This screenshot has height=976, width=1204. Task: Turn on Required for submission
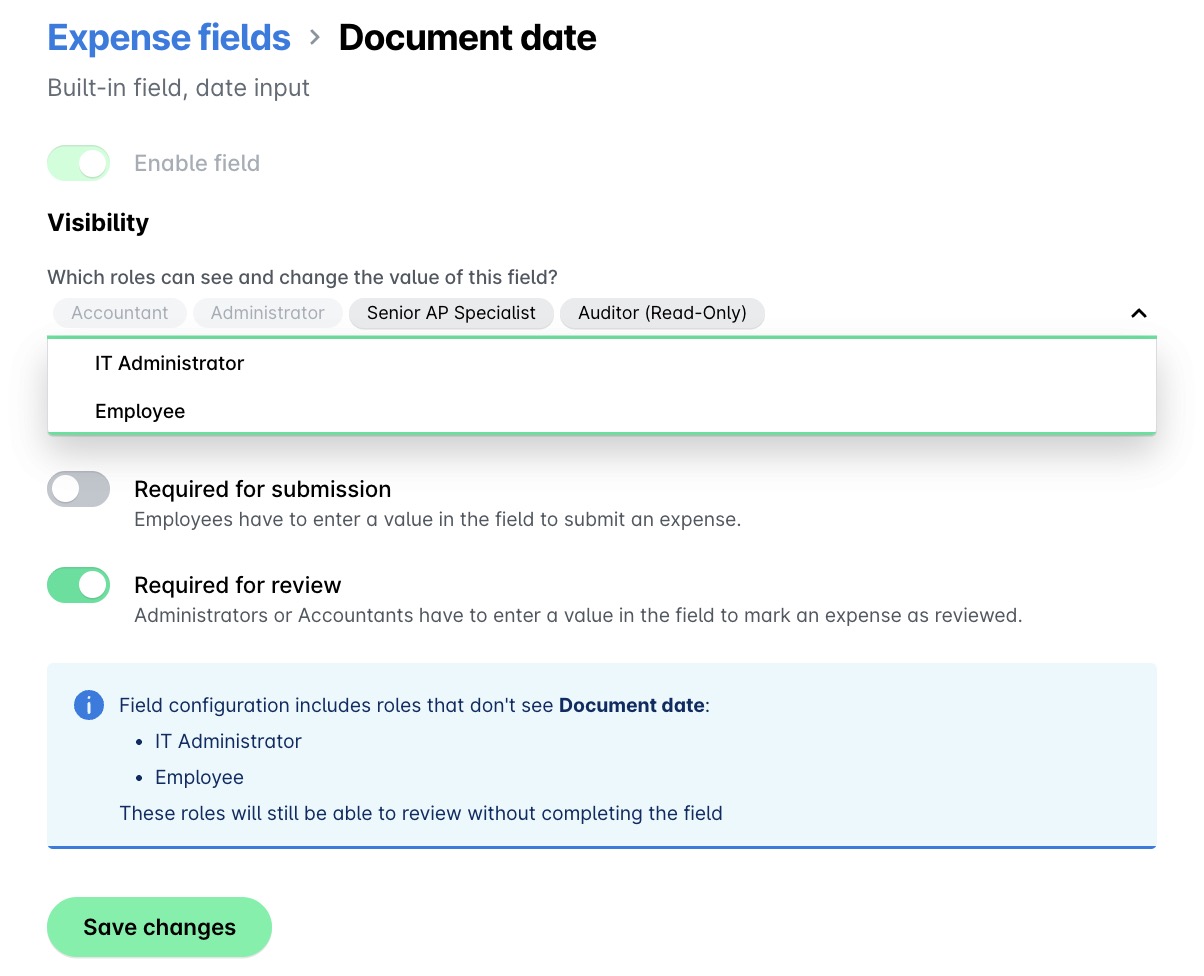click(78, 489)
